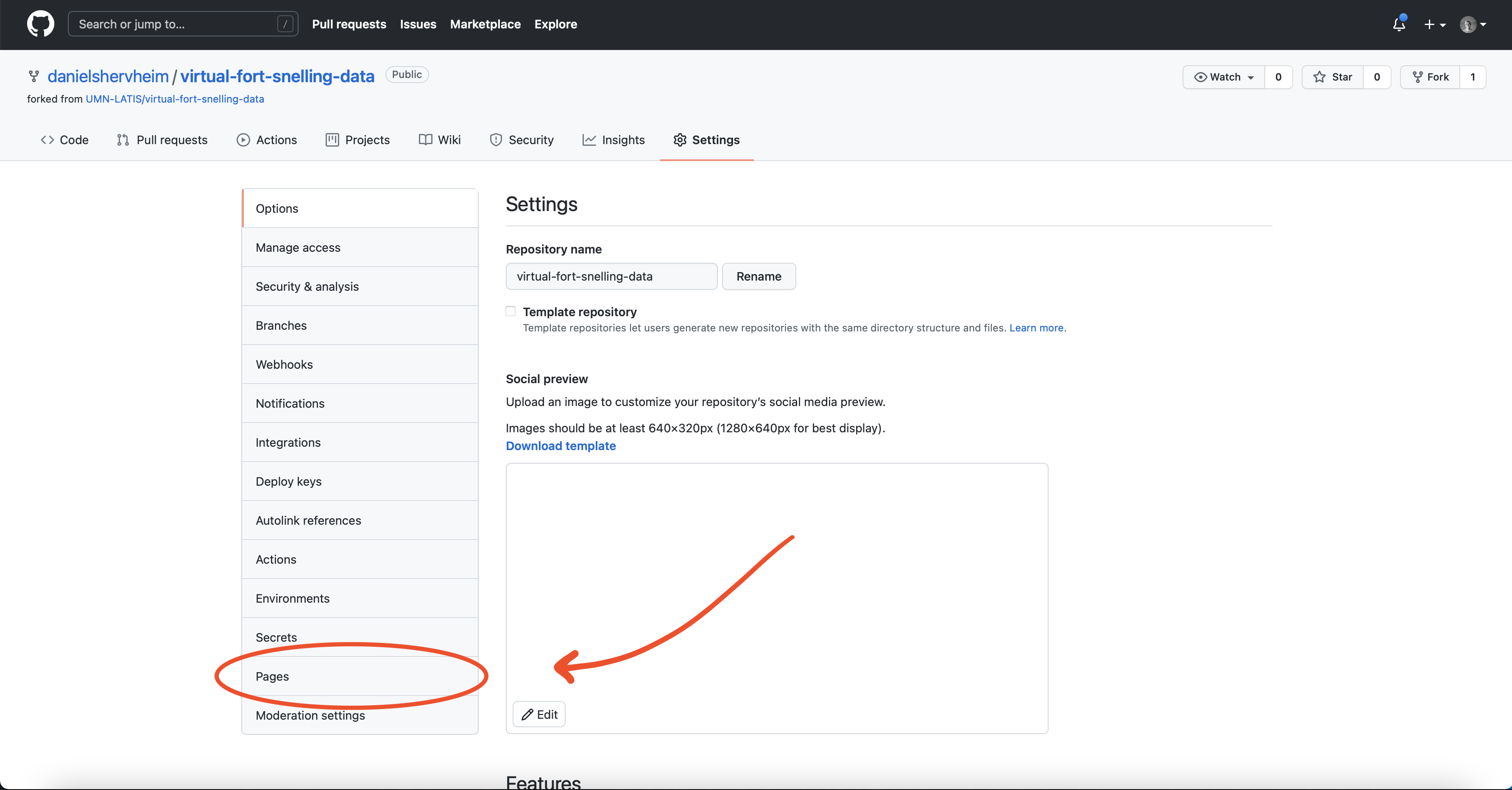
Task: Open Security & analysis settings
Action: 360,286
